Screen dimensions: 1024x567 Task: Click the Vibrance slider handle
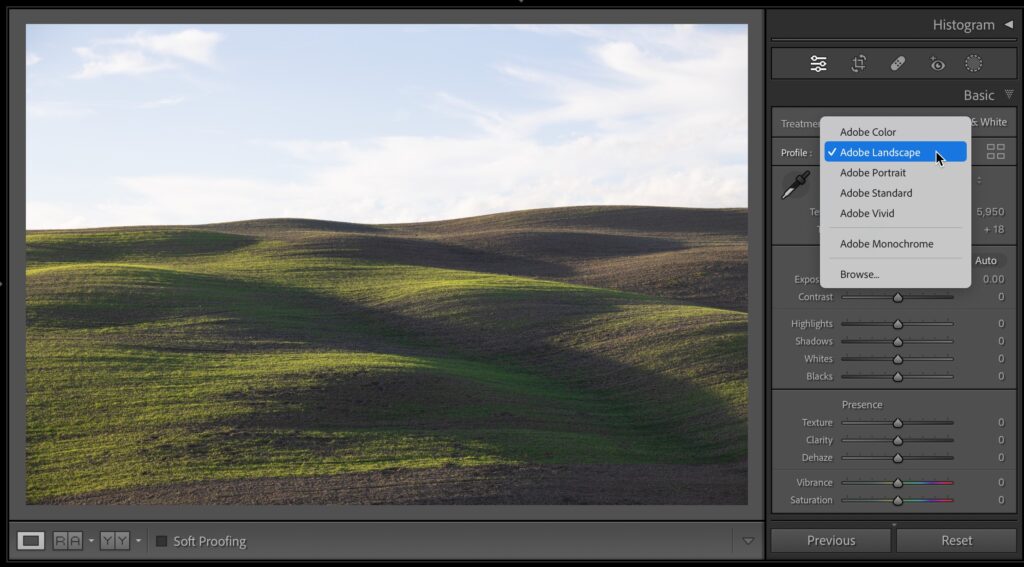[x=897, y=483]
